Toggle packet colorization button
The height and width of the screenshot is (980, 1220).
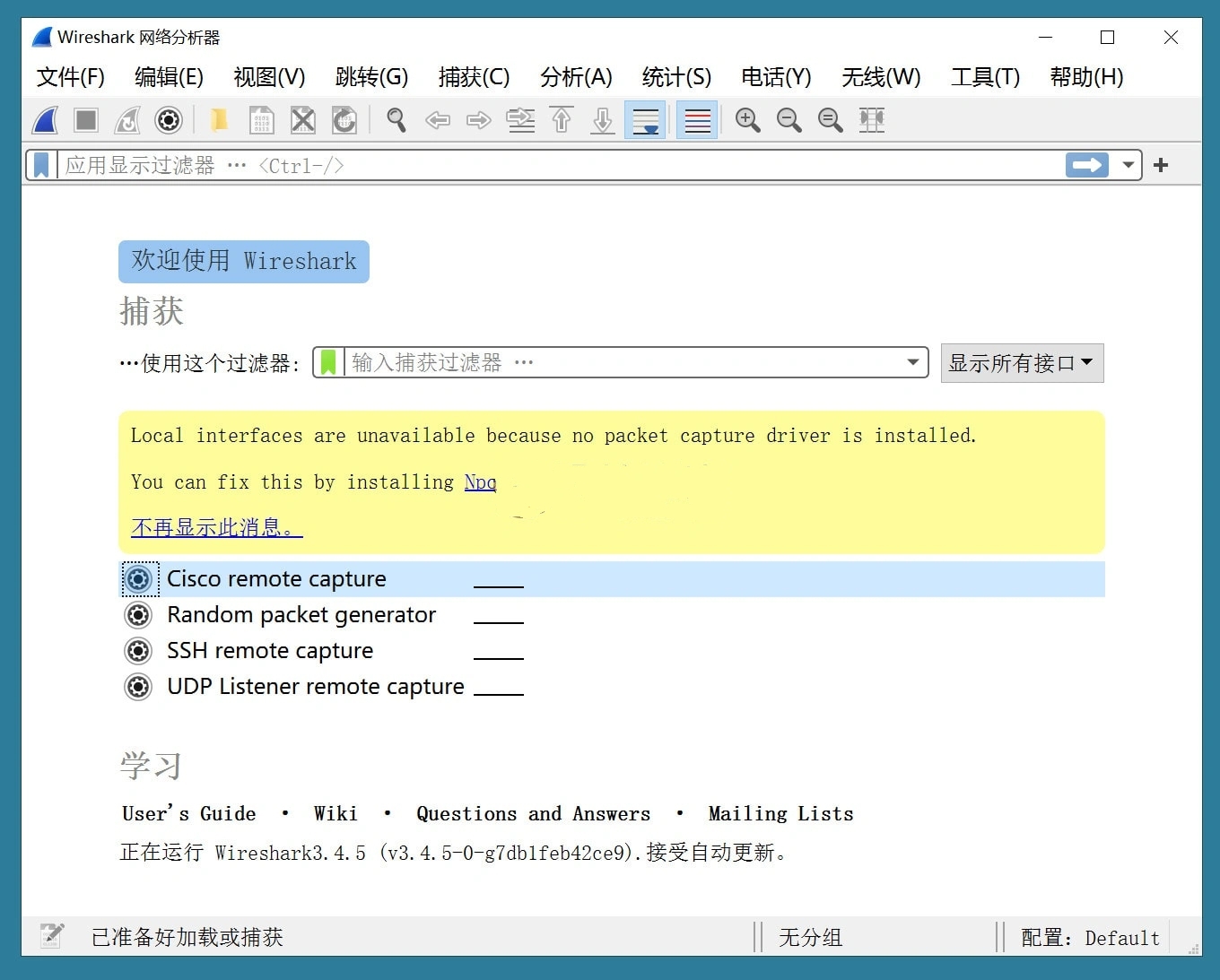[x=697, y=120]
